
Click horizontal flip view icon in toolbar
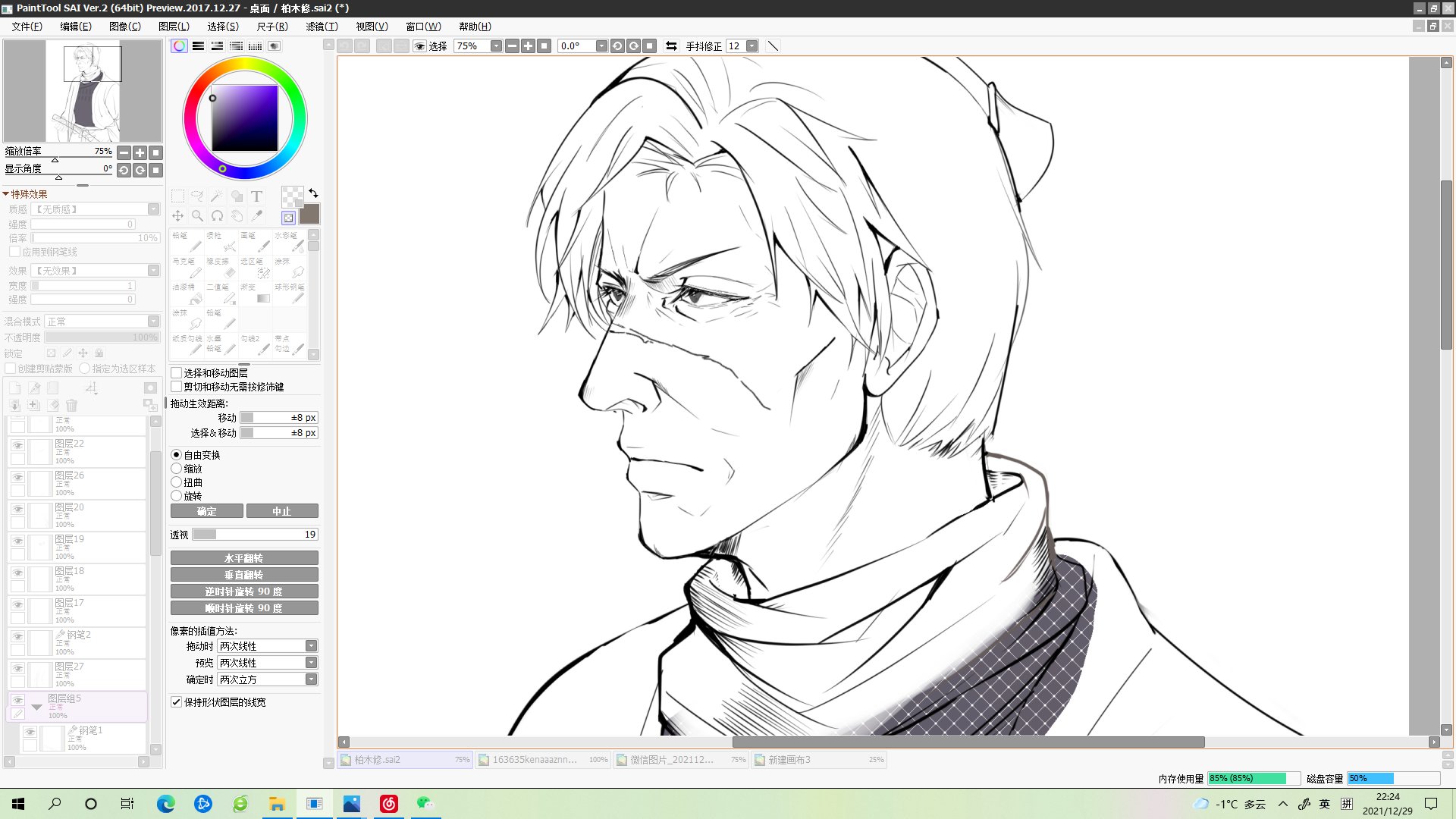coord(671,46)
